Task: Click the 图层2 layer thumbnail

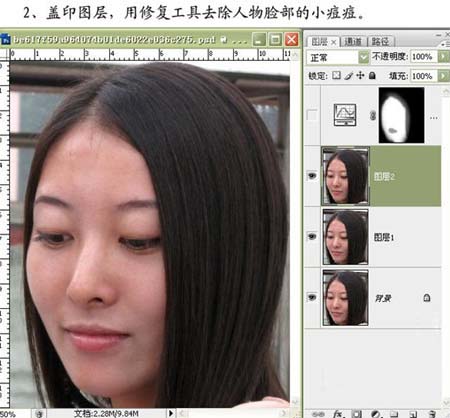Action: tap(345, 176)
